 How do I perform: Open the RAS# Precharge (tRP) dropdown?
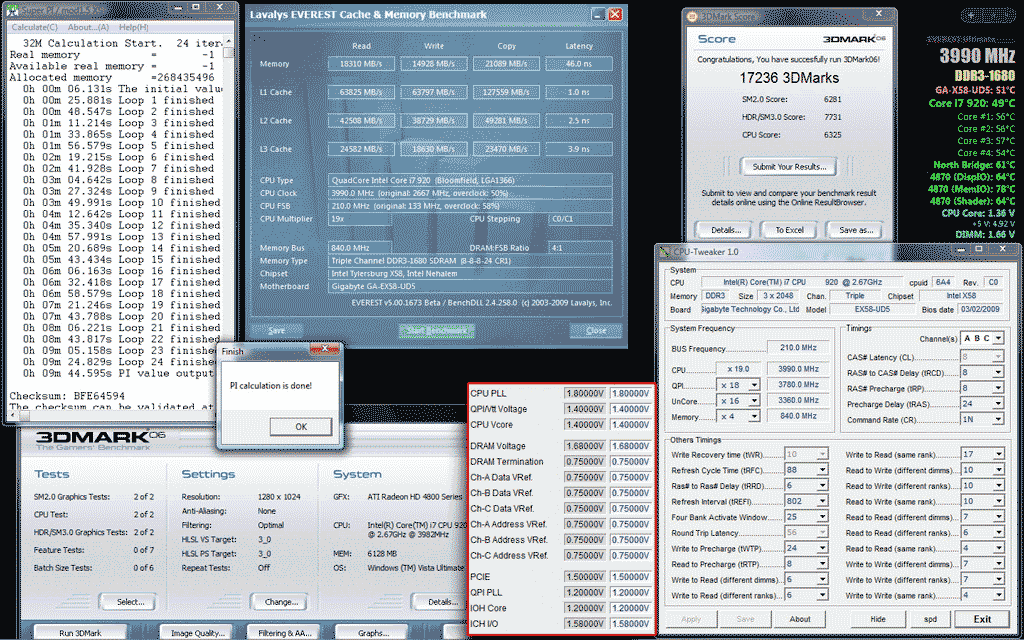pyautogui.click(x=982, y=389)
